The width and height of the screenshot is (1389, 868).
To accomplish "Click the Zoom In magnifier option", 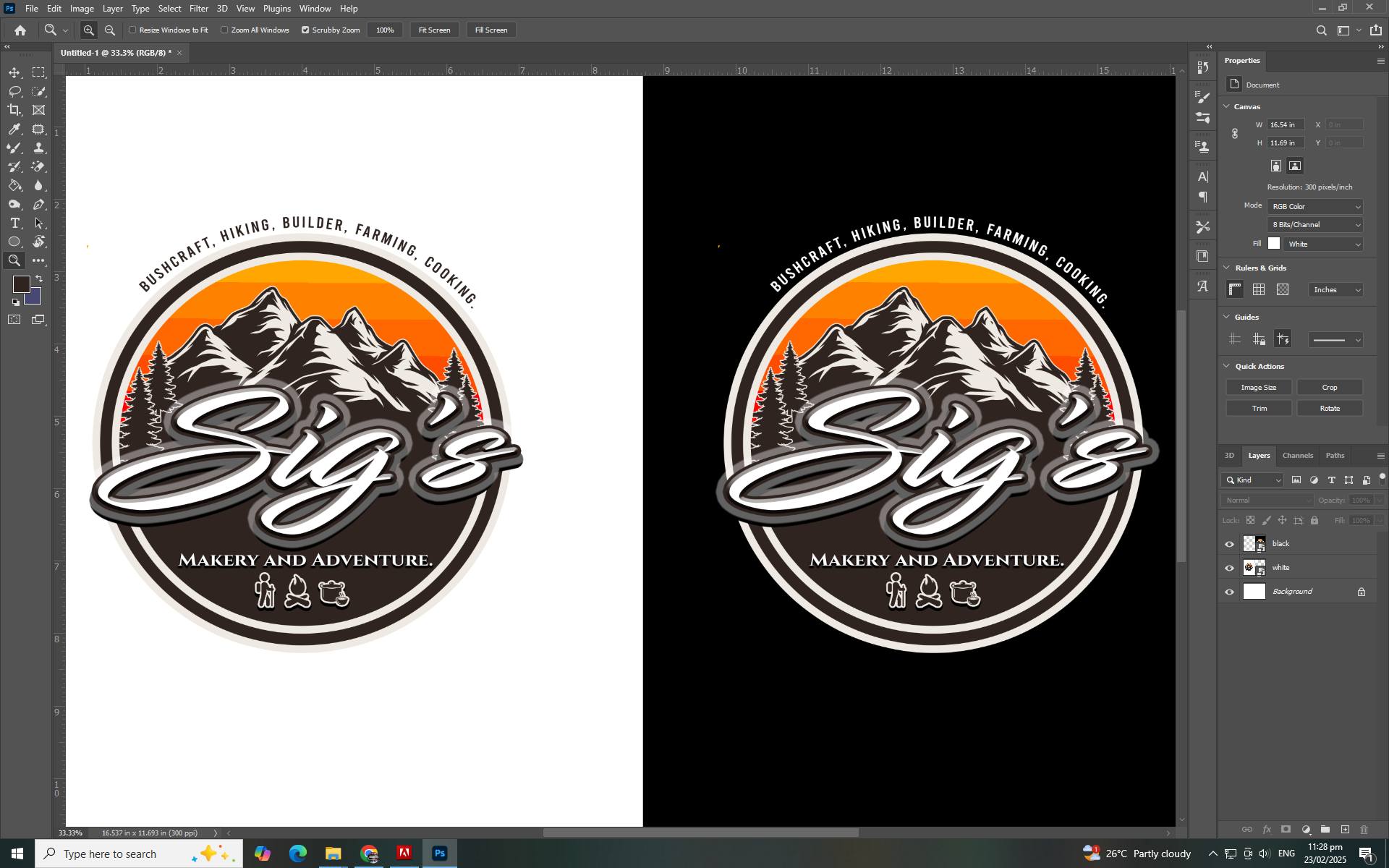I will pos(89,30).
